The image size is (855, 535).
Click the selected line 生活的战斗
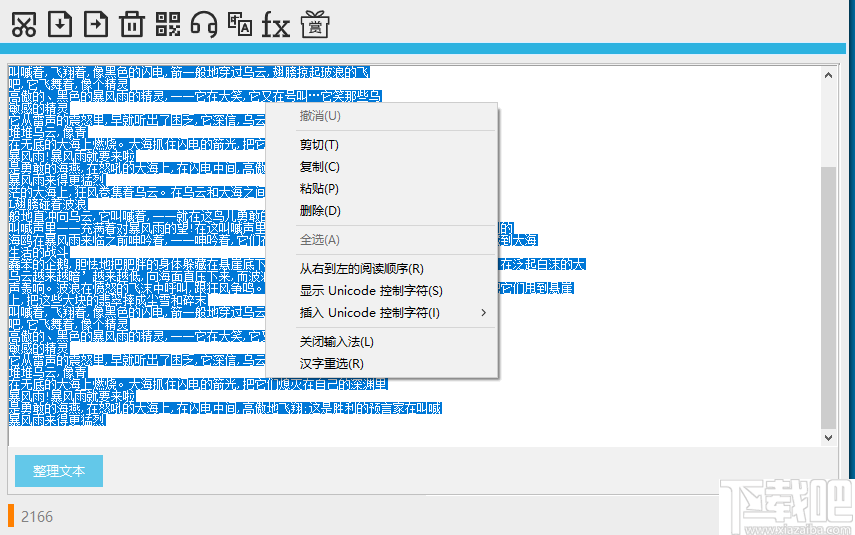click(39, 252)
